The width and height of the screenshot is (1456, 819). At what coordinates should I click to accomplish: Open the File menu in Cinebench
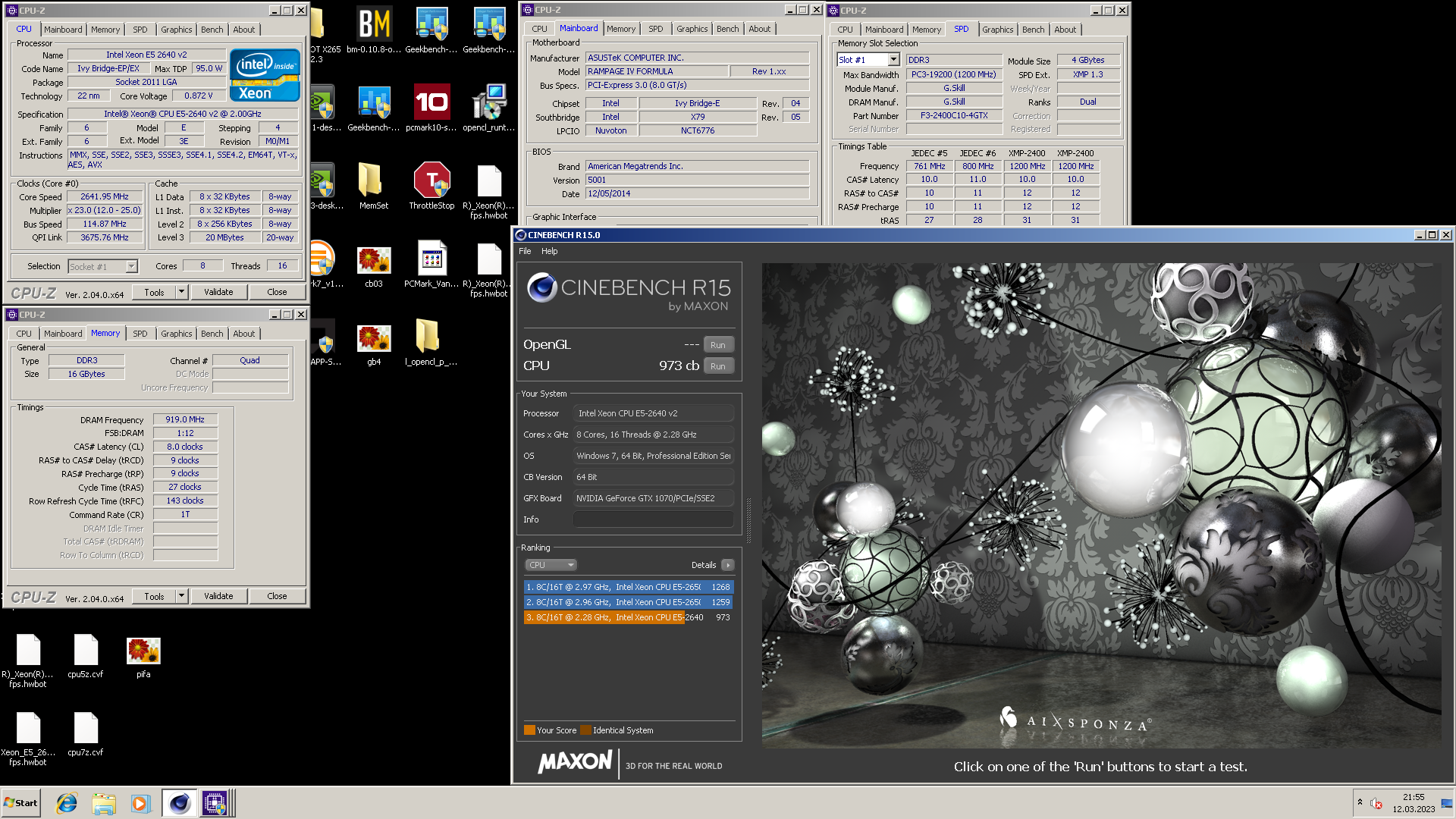click(x=525, y=251)
